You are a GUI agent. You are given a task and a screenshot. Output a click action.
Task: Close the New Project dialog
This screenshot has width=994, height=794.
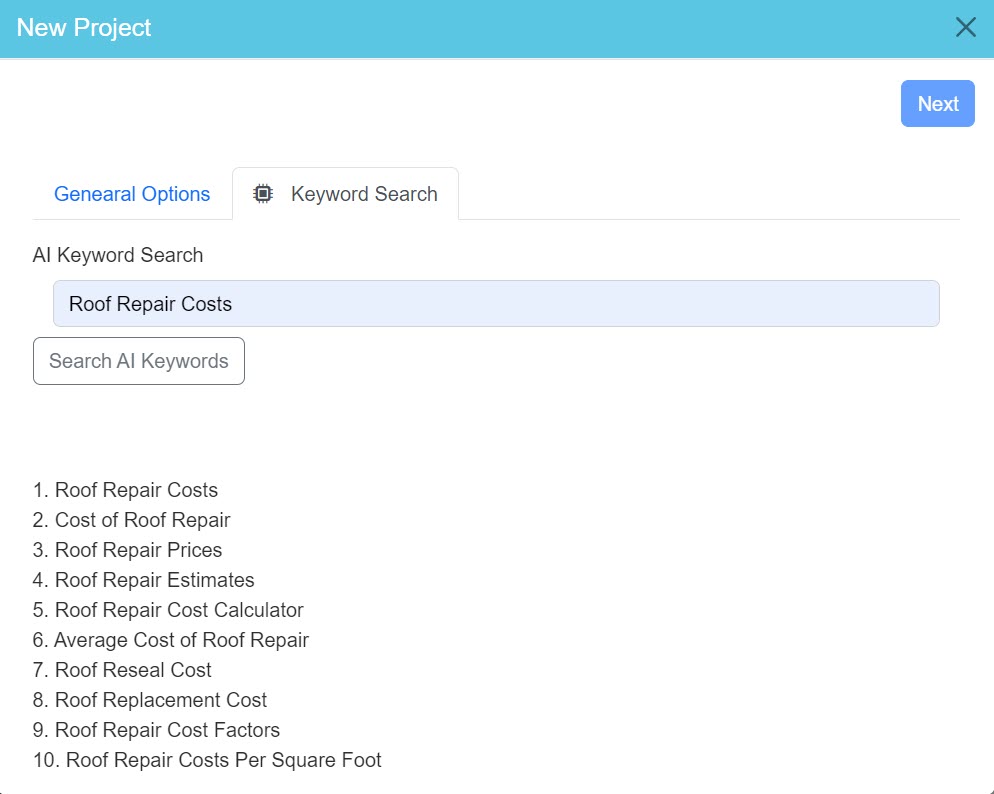965,27
